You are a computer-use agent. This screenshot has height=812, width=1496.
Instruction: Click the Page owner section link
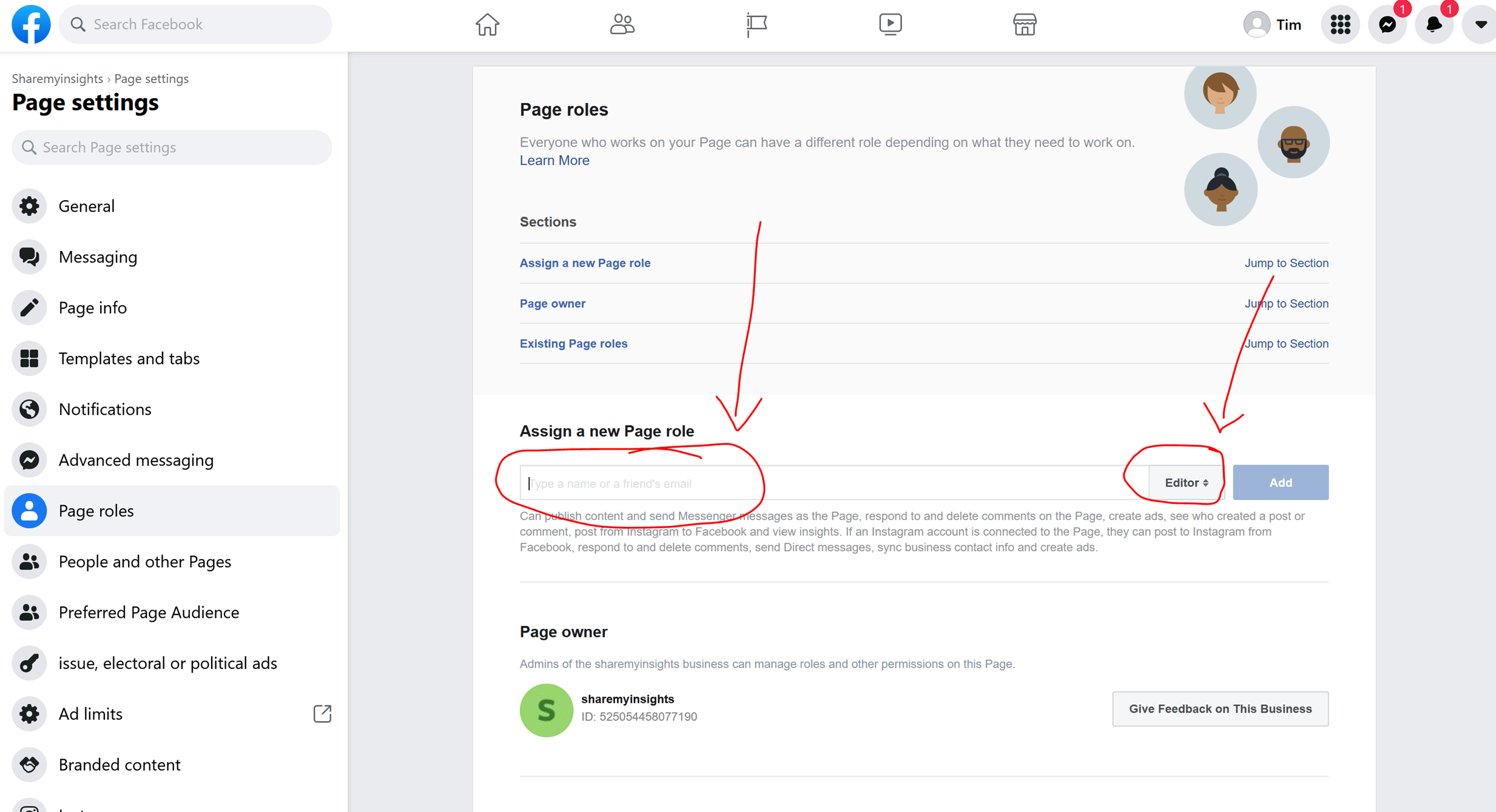point(553,304)
